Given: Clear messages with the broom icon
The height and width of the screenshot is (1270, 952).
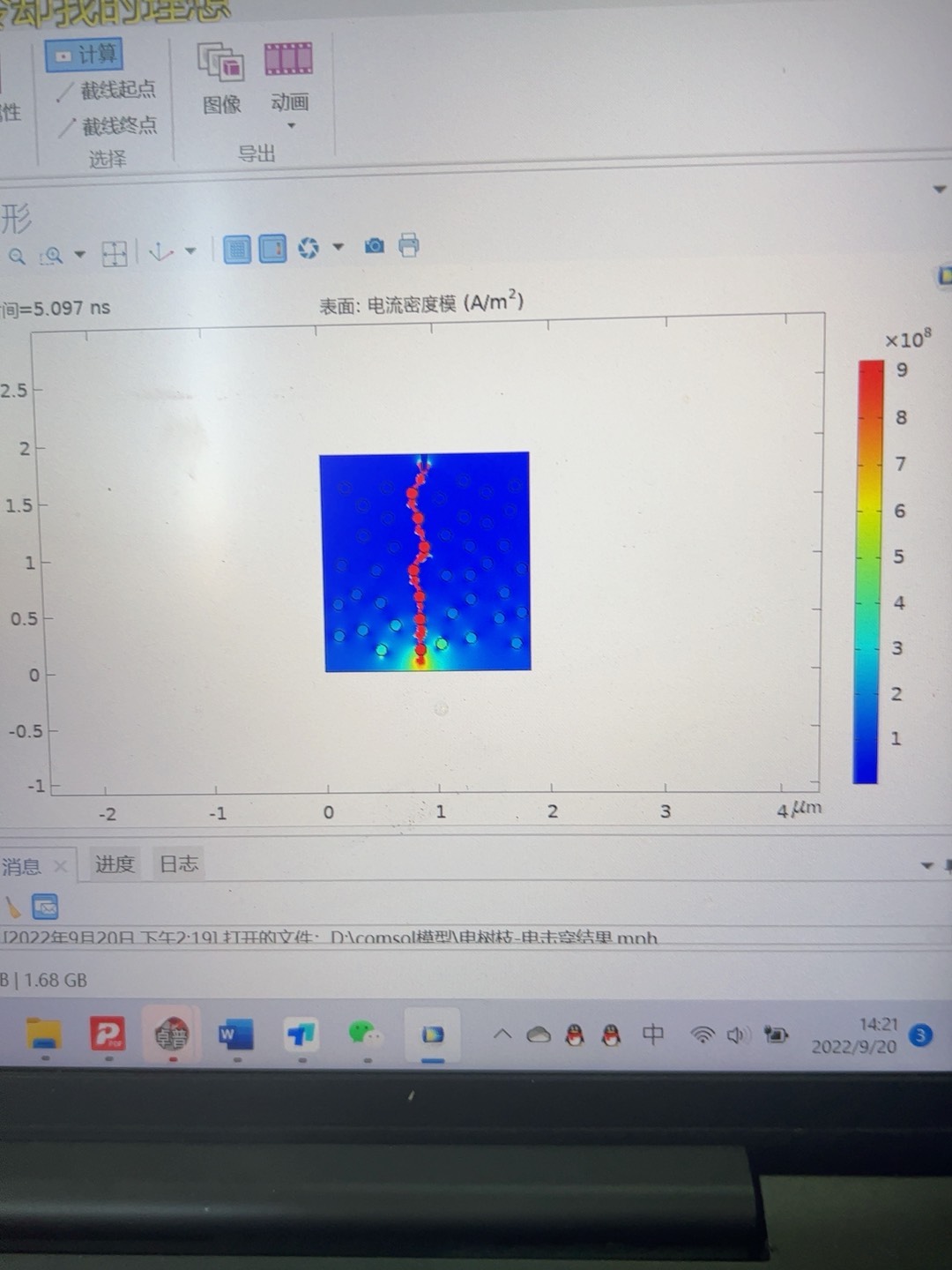Looking at the screenshot, I should pos(12,908).
